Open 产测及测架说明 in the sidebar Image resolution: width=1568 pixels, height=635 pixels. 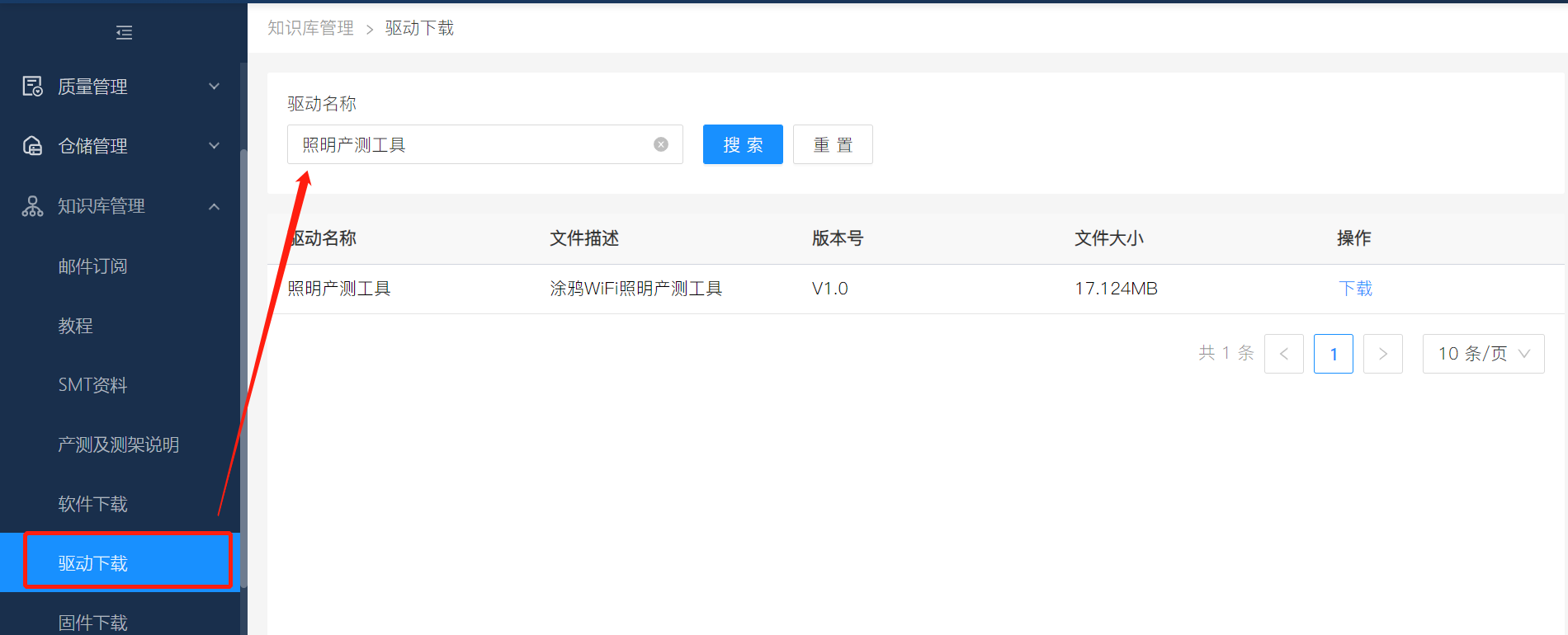tap(119, 444)
